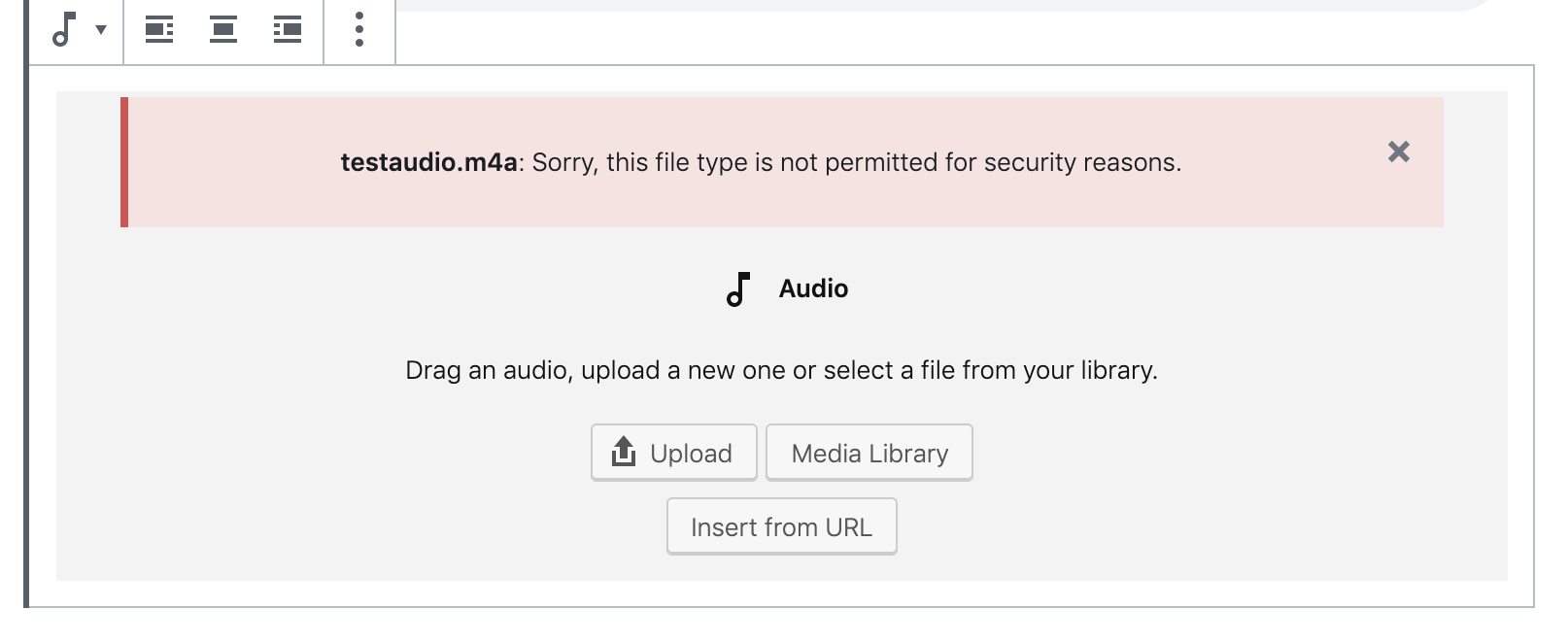Align the audio block right

pos(288,30)
